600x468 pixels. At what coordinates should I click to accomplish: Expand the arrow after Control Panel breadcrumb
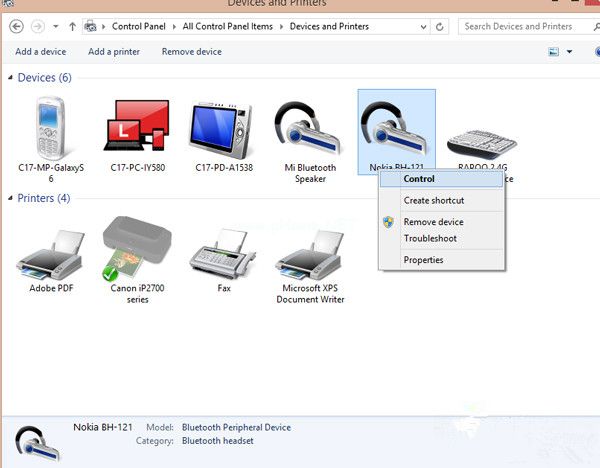(174, 27)
